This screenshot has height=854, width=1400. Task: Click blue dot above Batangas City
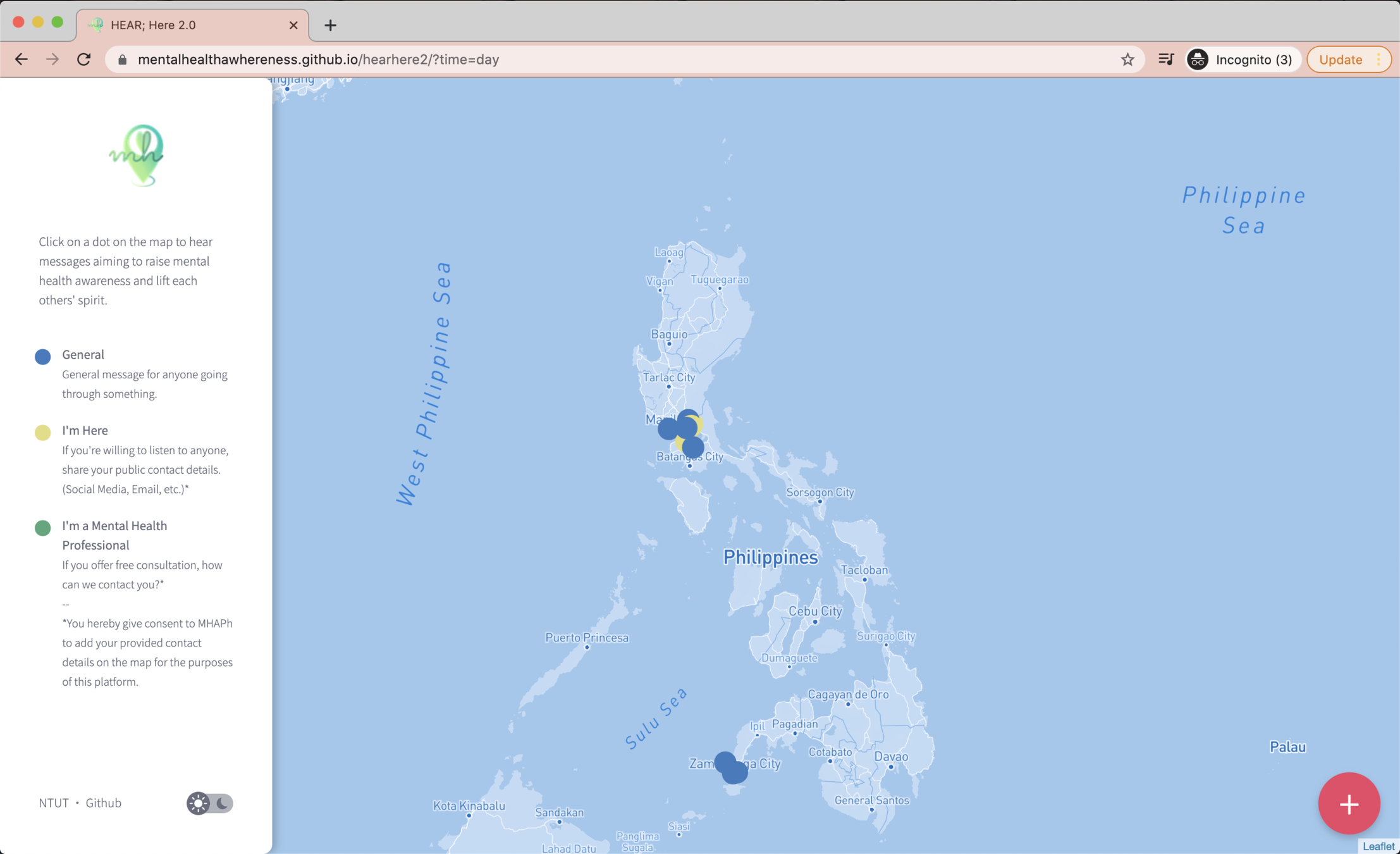[694, 448]
